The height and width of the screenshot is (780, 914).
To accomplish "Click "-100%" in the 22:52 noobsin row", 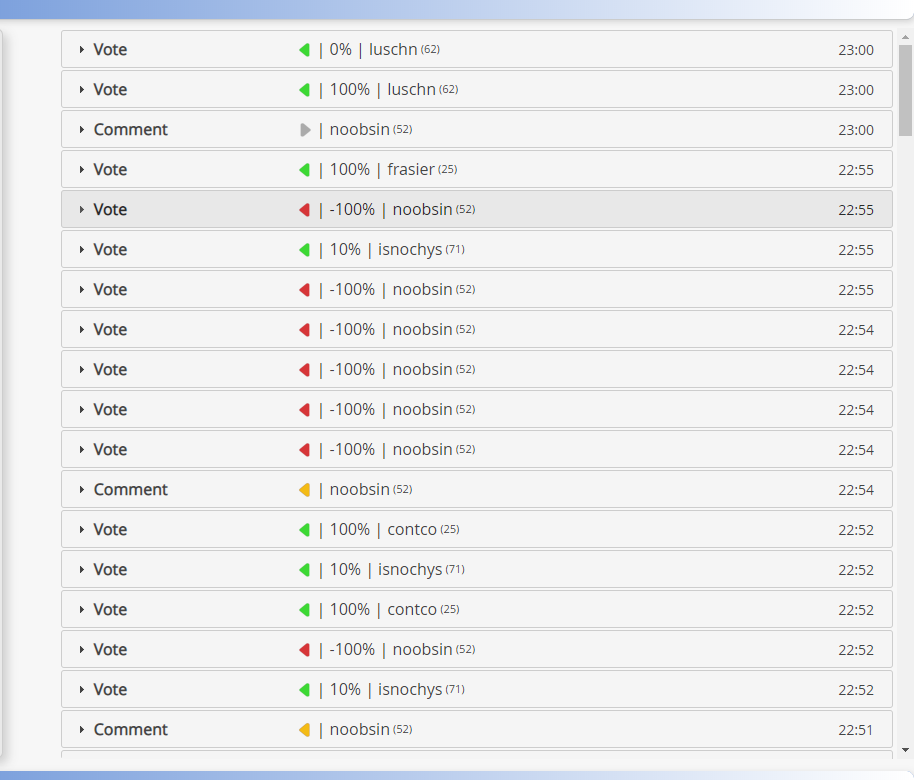I will coord(352,649).
